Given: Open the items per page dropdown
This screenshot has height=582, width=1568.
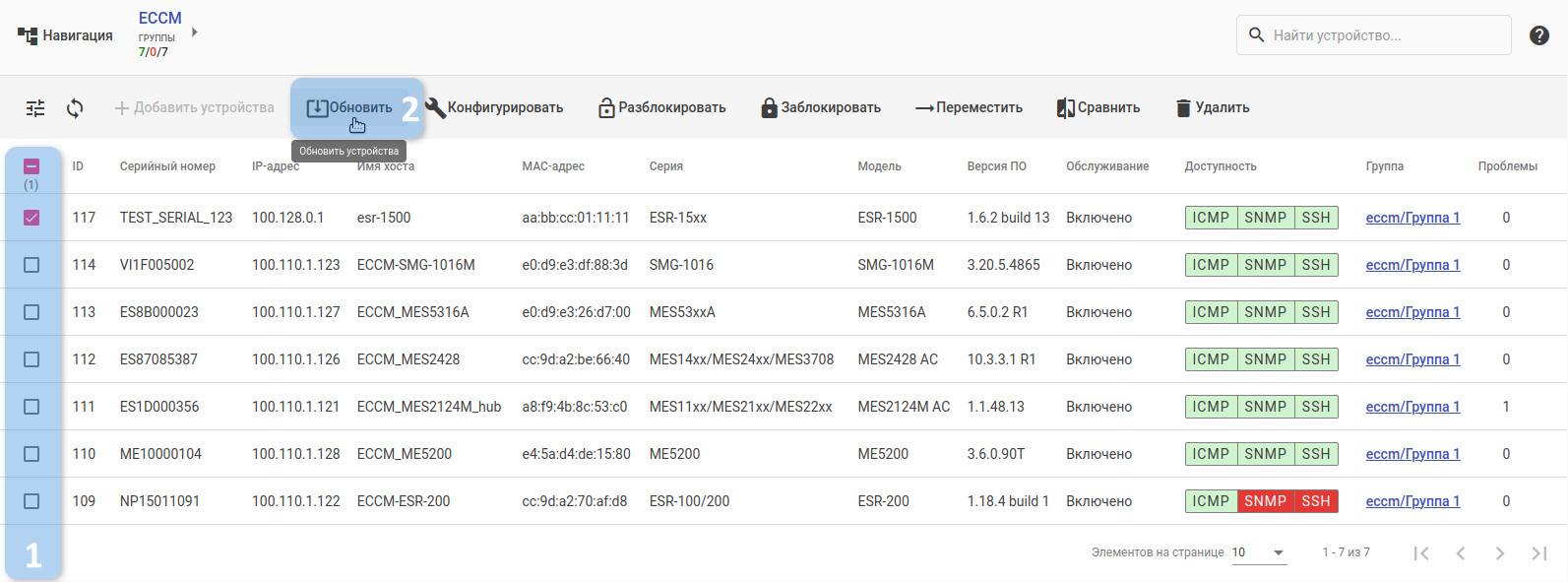Looking at the screenshot, I should point(1259,552).
